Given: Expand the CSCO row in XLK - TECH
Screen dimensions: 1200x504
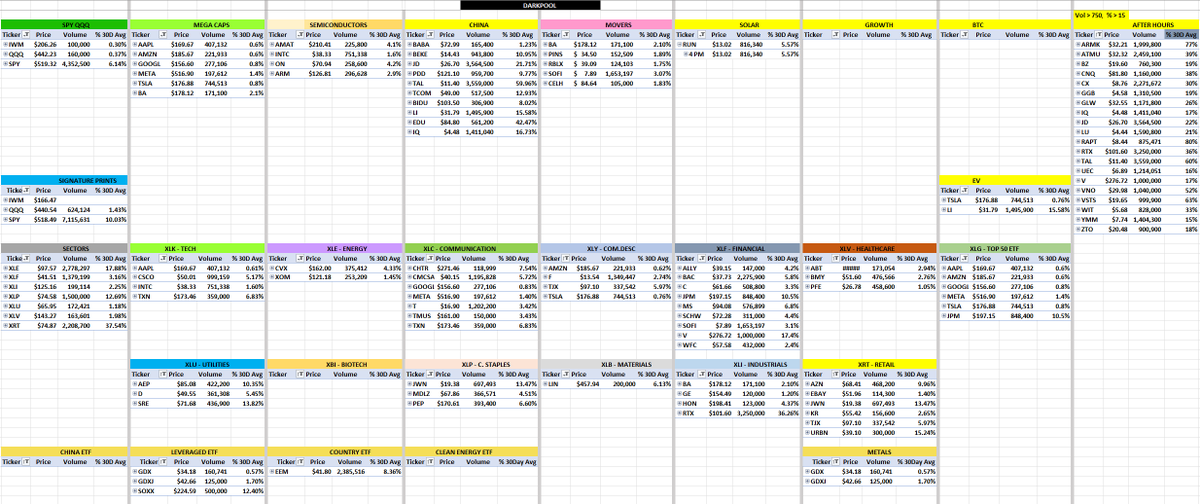Looking at the screenshot, I should tap(136, 278).
